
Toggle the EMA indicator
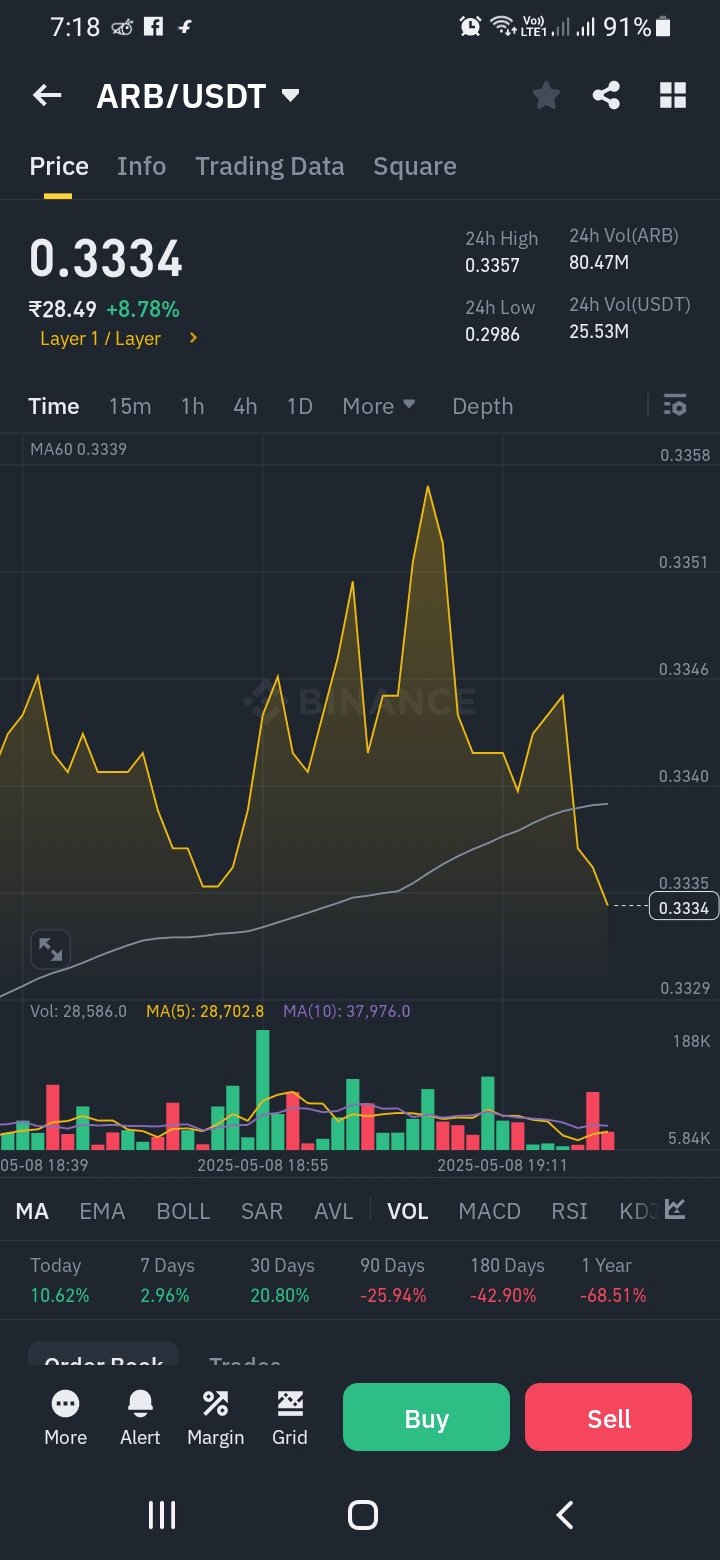pos(102,1211)
